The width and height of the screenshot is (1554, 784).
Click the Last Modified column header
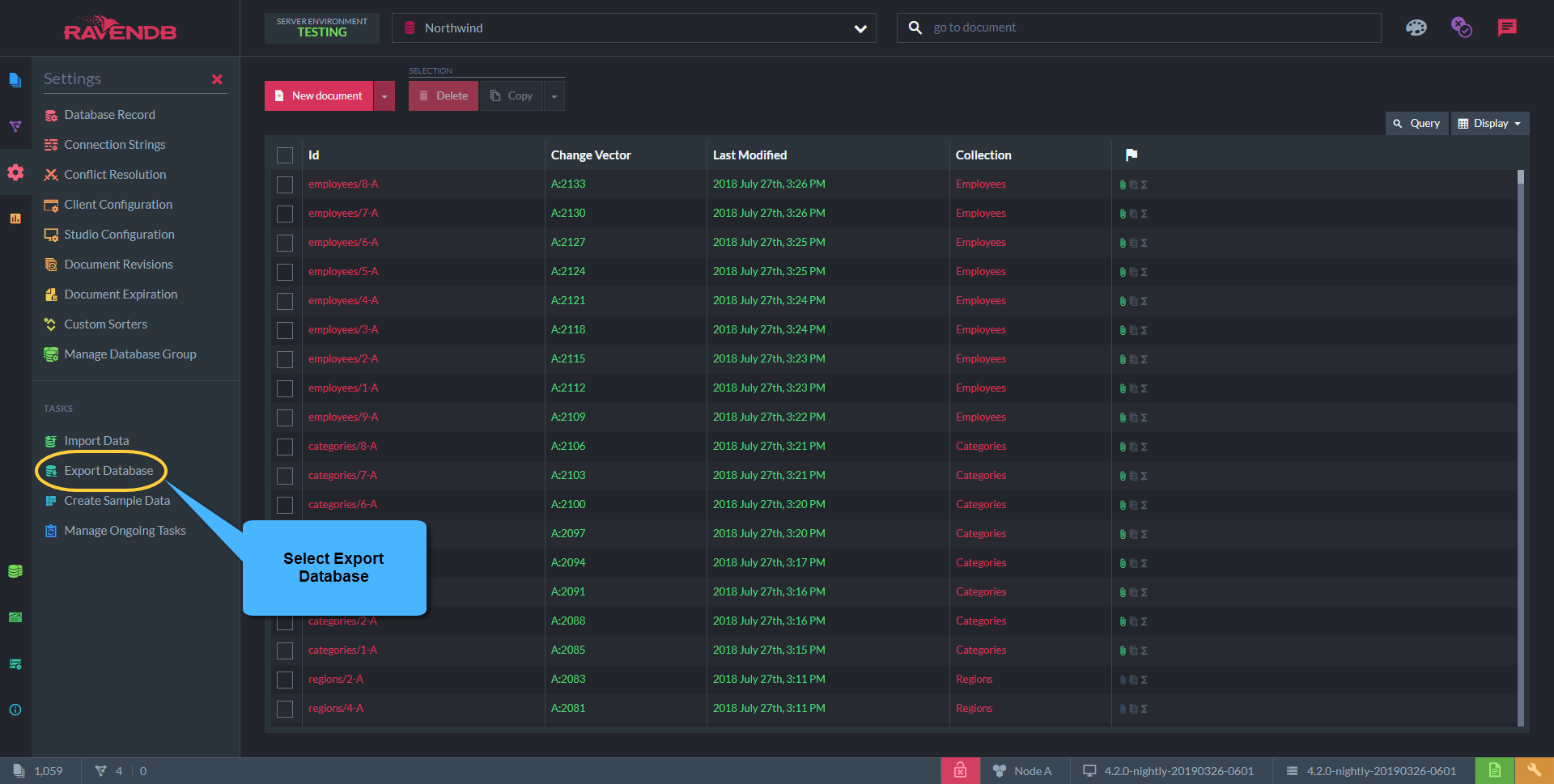coord(749,155)
